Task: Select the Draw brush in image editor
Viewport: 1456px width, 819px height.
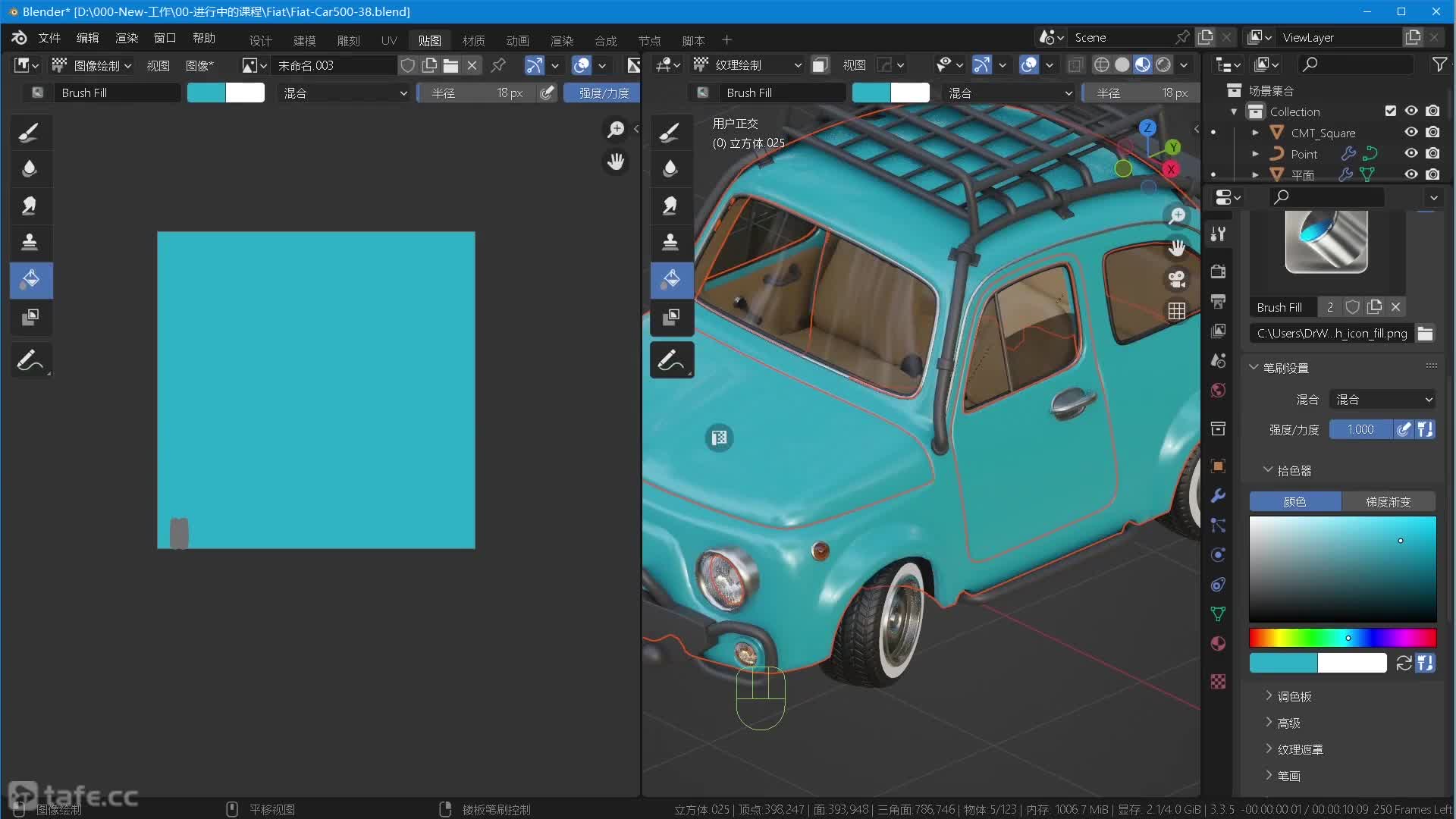Action: click(x=30, y=132)
